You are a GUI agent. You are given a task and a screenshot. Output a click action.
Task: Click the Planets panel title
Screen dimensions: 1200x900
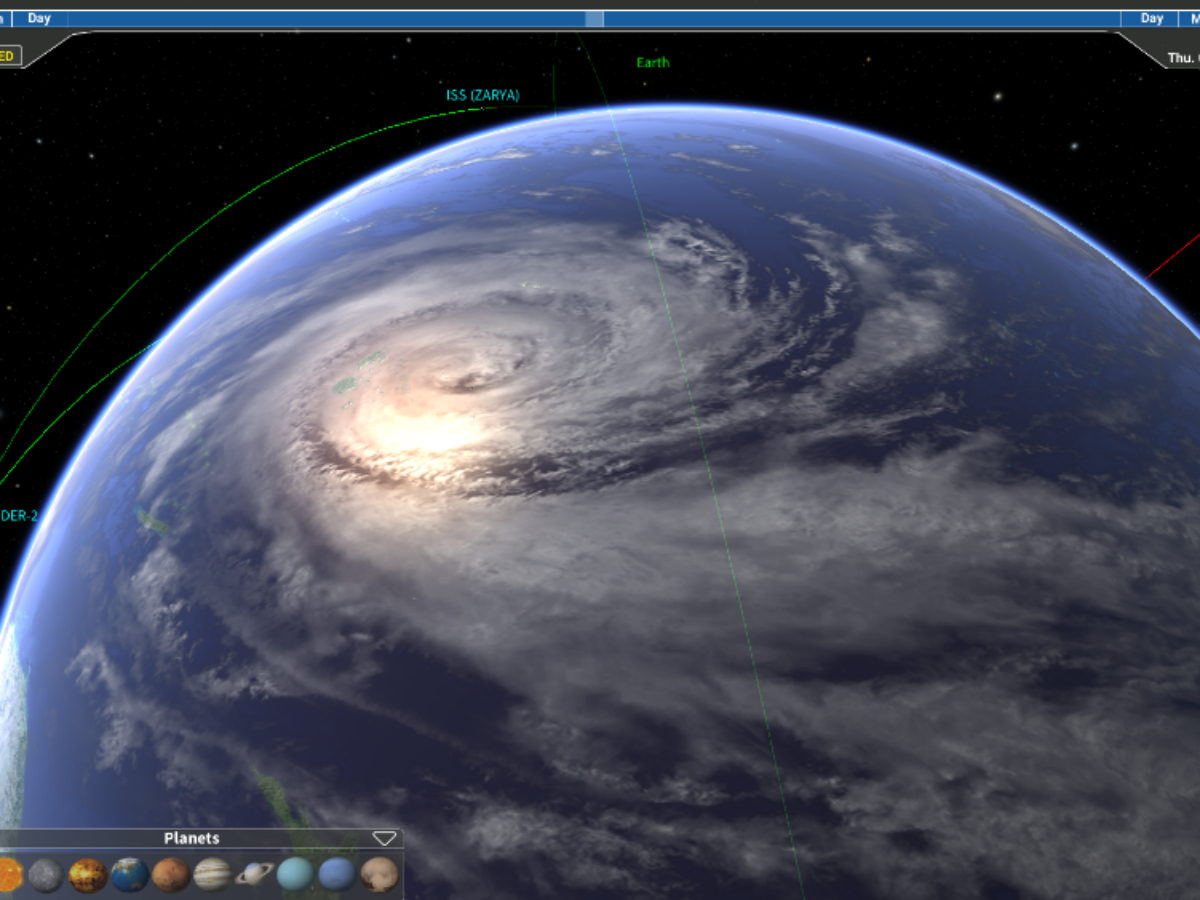point(191,838)
